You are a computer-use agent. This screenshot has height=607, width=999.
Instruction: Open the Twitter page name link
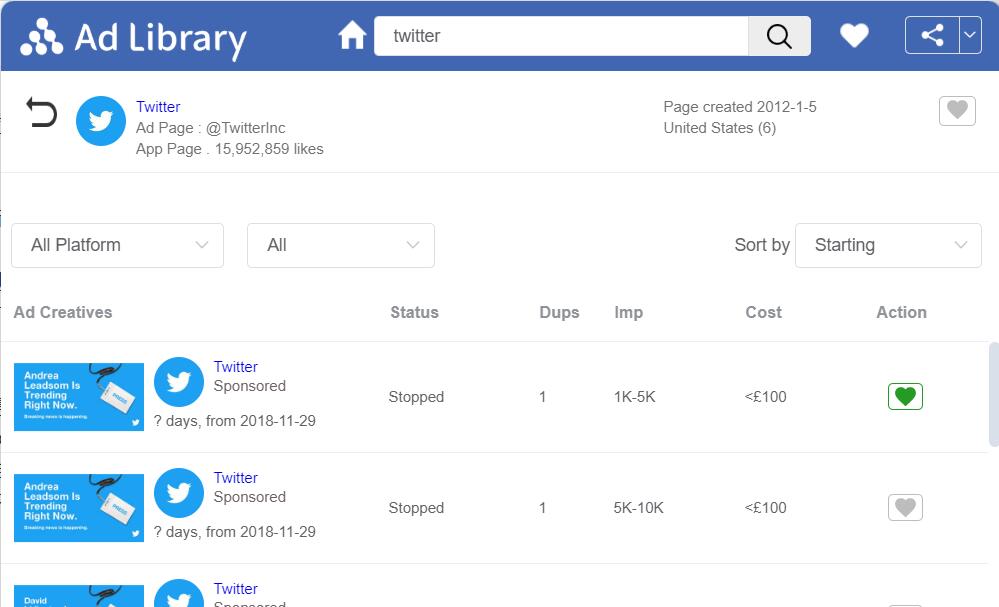(158, 106)
